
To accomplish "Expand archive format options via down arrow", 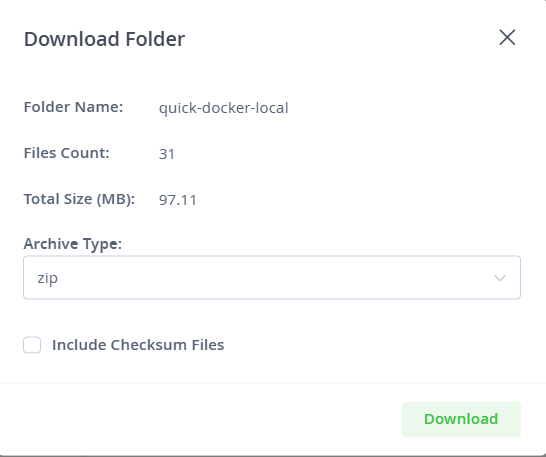I will coord(500,278).
